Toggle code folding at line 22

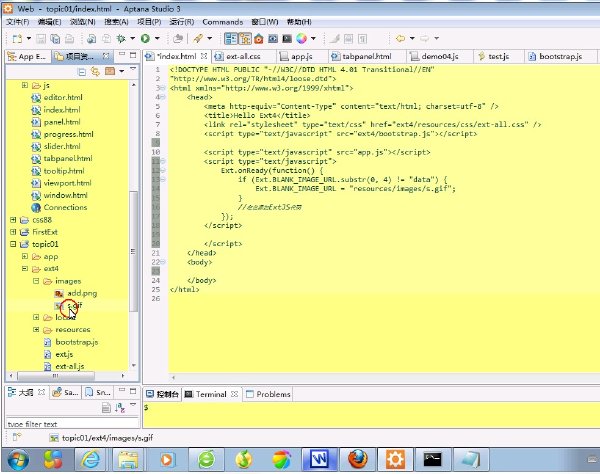(x=163, y=262)
